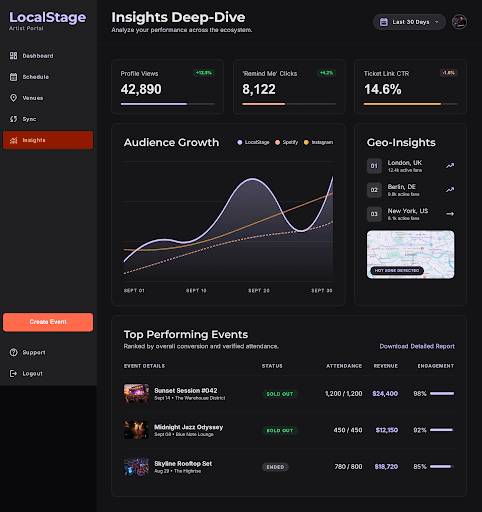
Task: Click the 98% engagement bar for Sunset Session
Action: click(x=442, y=393)
